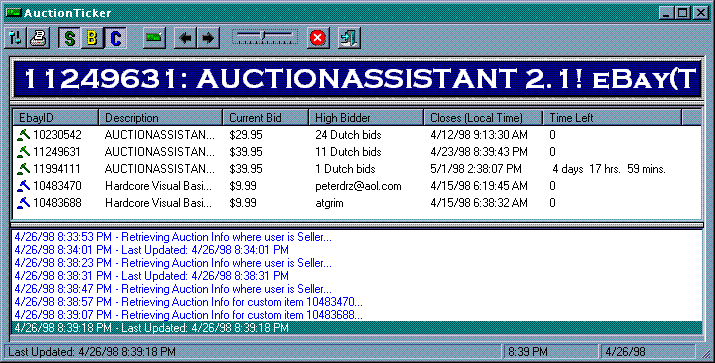Click the 1 Dutch bids cell
The height and width of the screenshot is (363, 715).
point(345,169)
